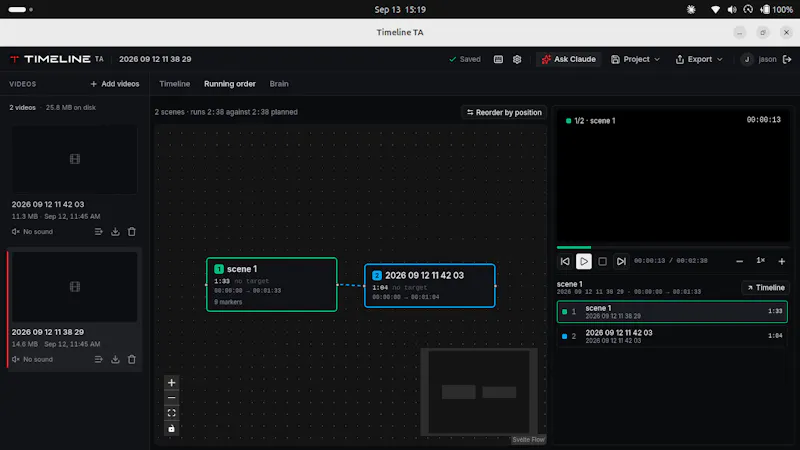The height and width of the screenshot is (450, 800).
Task: Open thumbnail of video 2026 09 12 11 42 03
Action: click(74, 159)
